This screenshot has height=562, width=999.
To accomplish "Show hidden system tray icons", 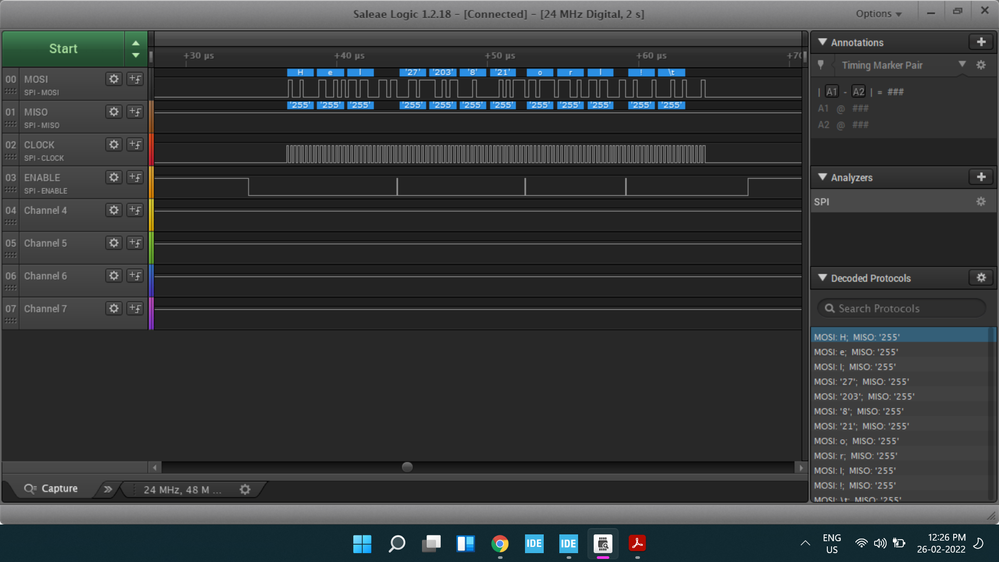I will click(805, 544).
